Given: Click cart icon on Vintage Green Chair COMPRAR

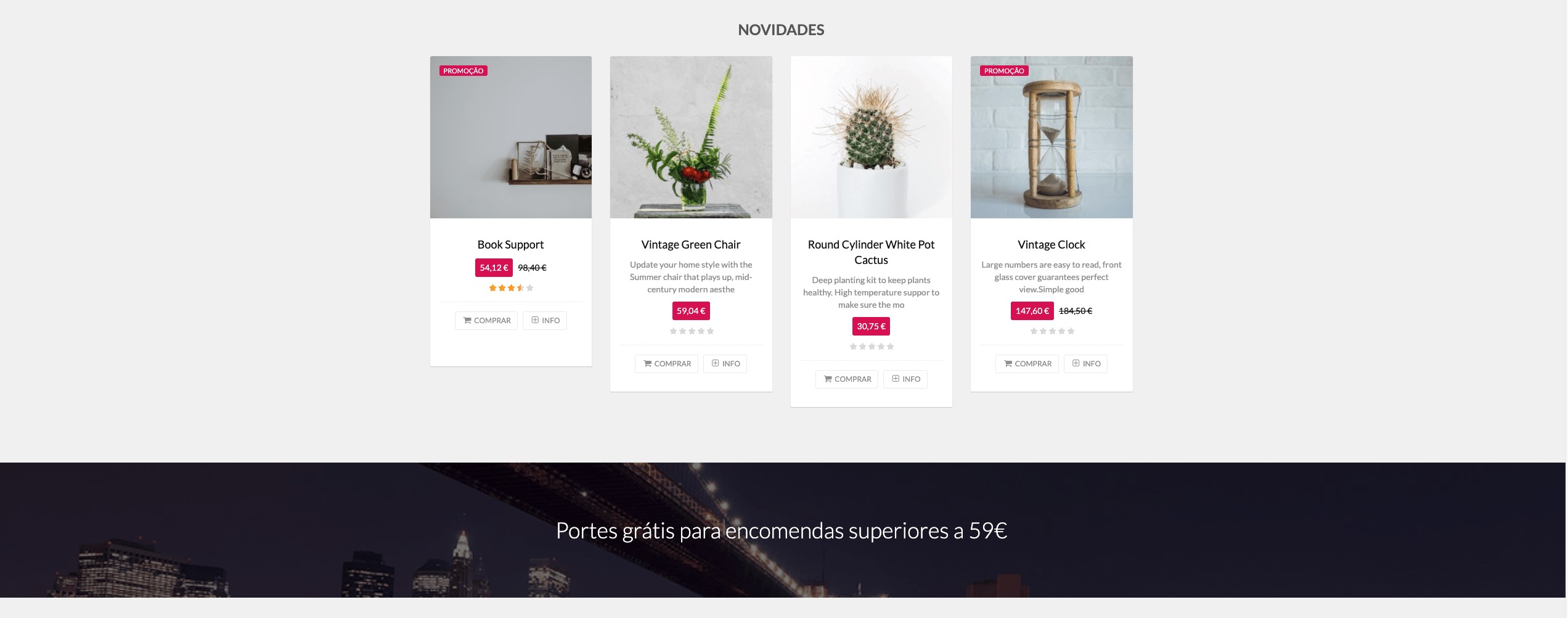Looking at the screenshot, I should click(647, 364).
